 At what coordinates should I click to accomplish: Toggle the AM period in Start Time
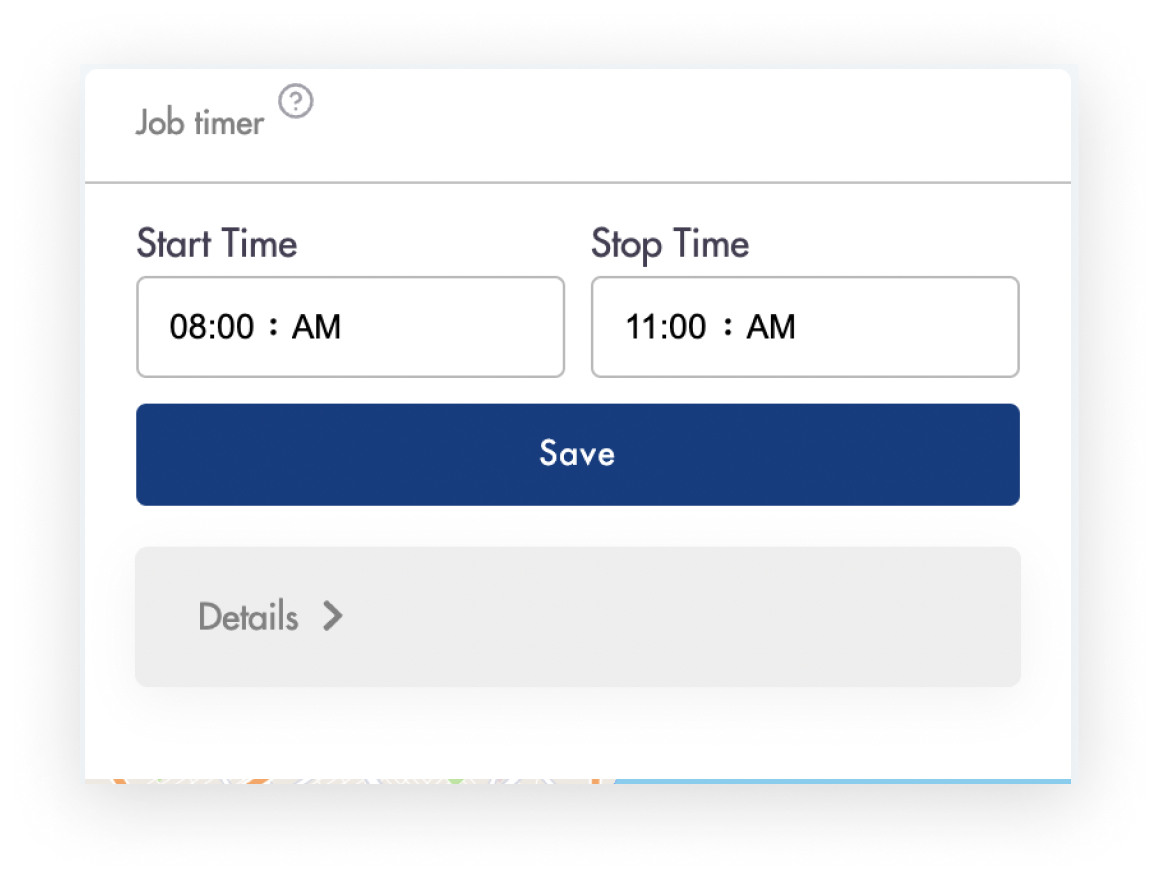pos(316,327)
